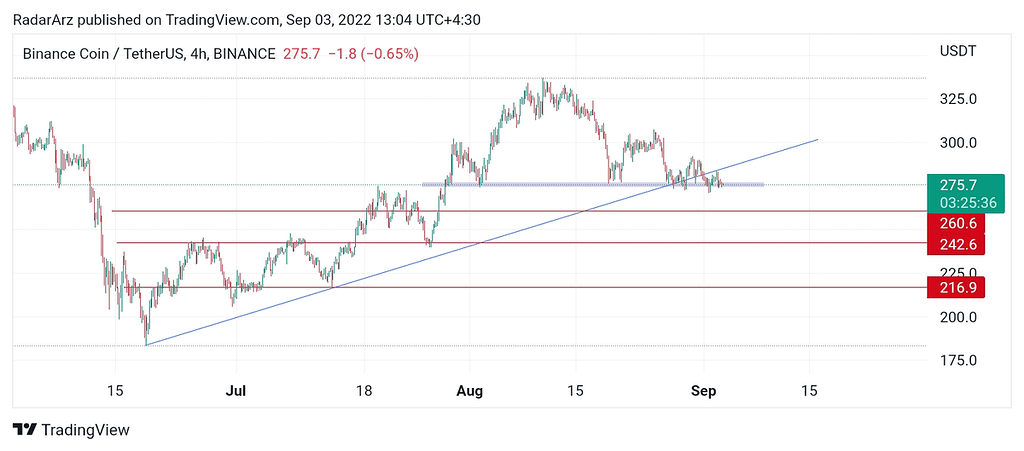Click the TradingView wordmark text

(86, 430)
